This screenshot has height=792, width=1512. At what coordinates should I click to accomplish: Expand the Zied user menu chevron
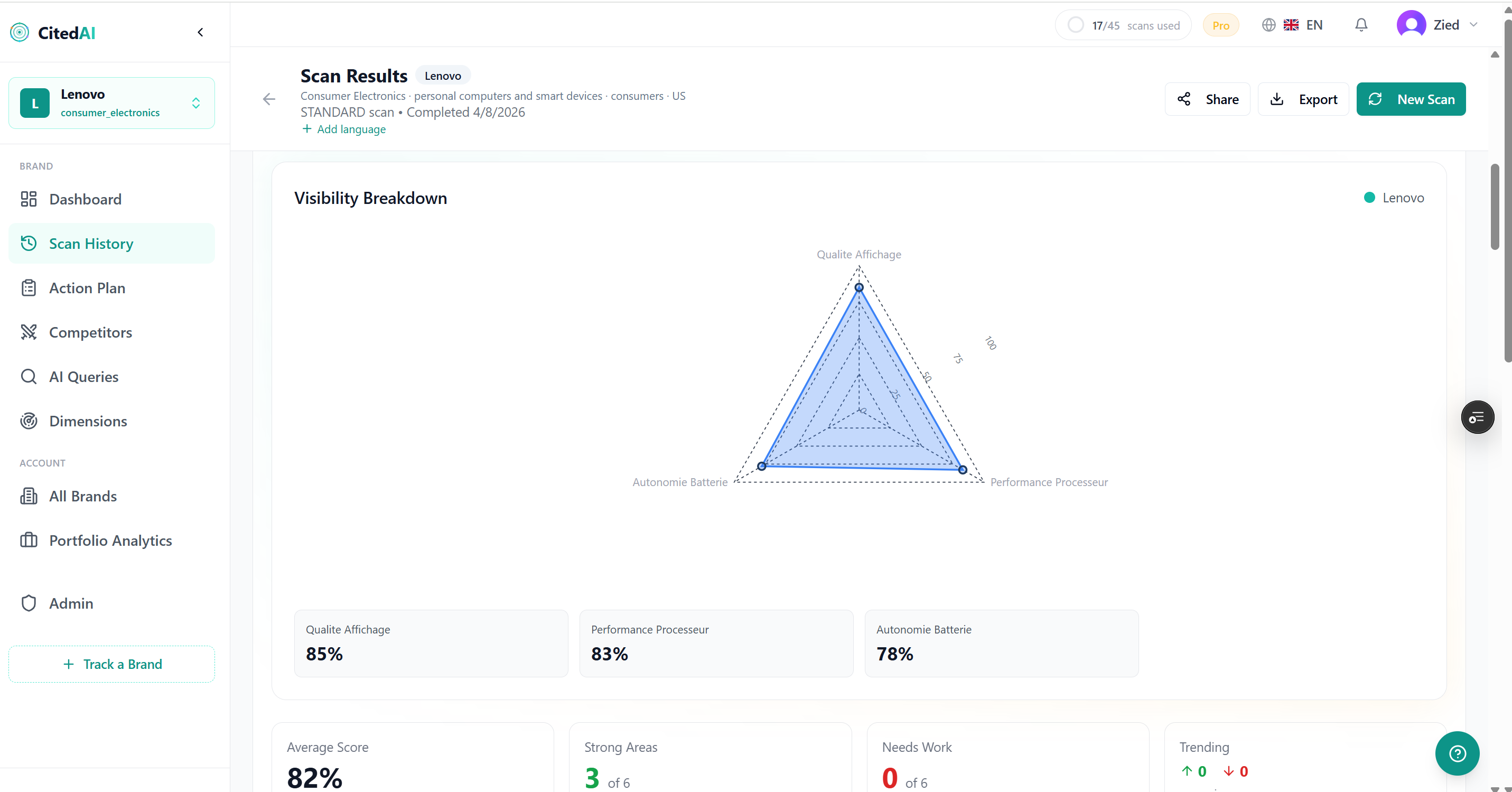click(x=1473, y=25)
